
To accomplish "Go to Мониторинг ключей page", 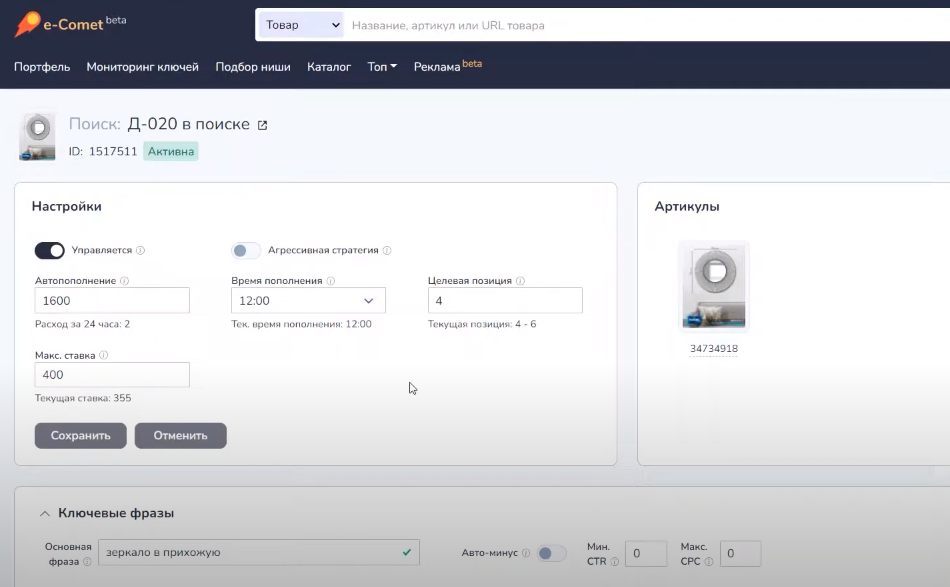I will 143,67.
